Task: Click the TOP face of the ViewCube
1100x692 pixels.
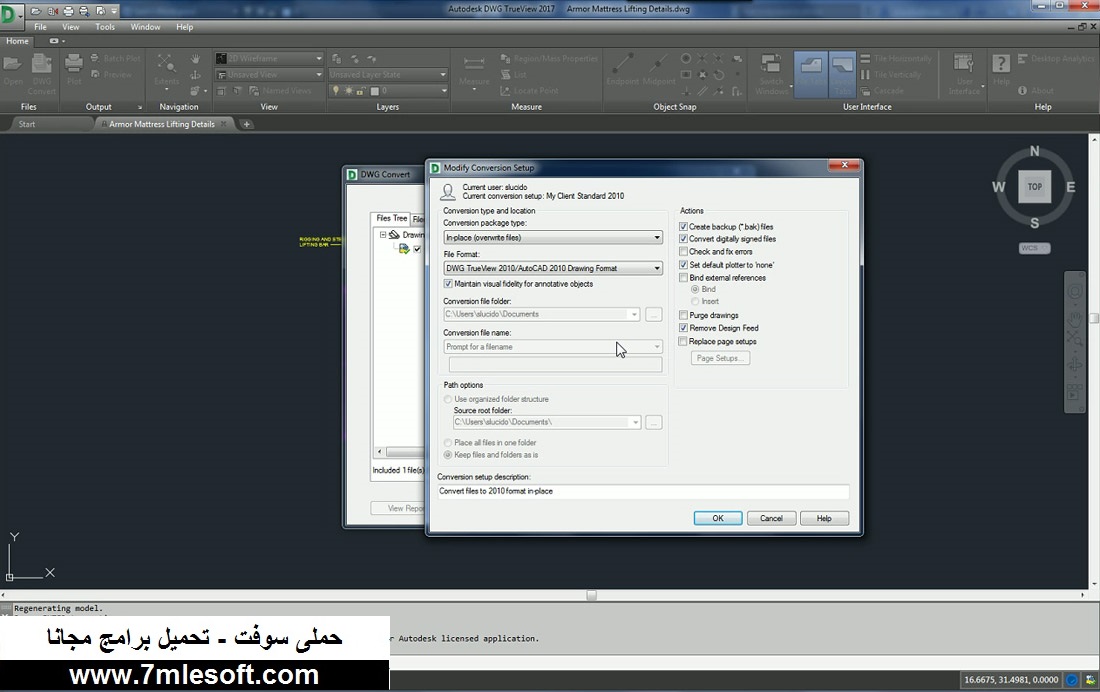Action: [x=1035, y=187]
